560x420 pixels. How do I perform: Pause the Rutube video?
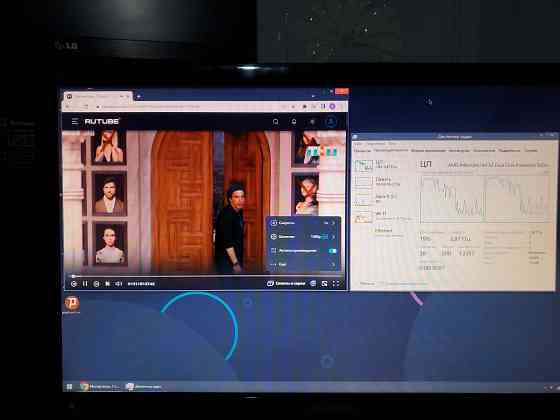pos(85,284)
